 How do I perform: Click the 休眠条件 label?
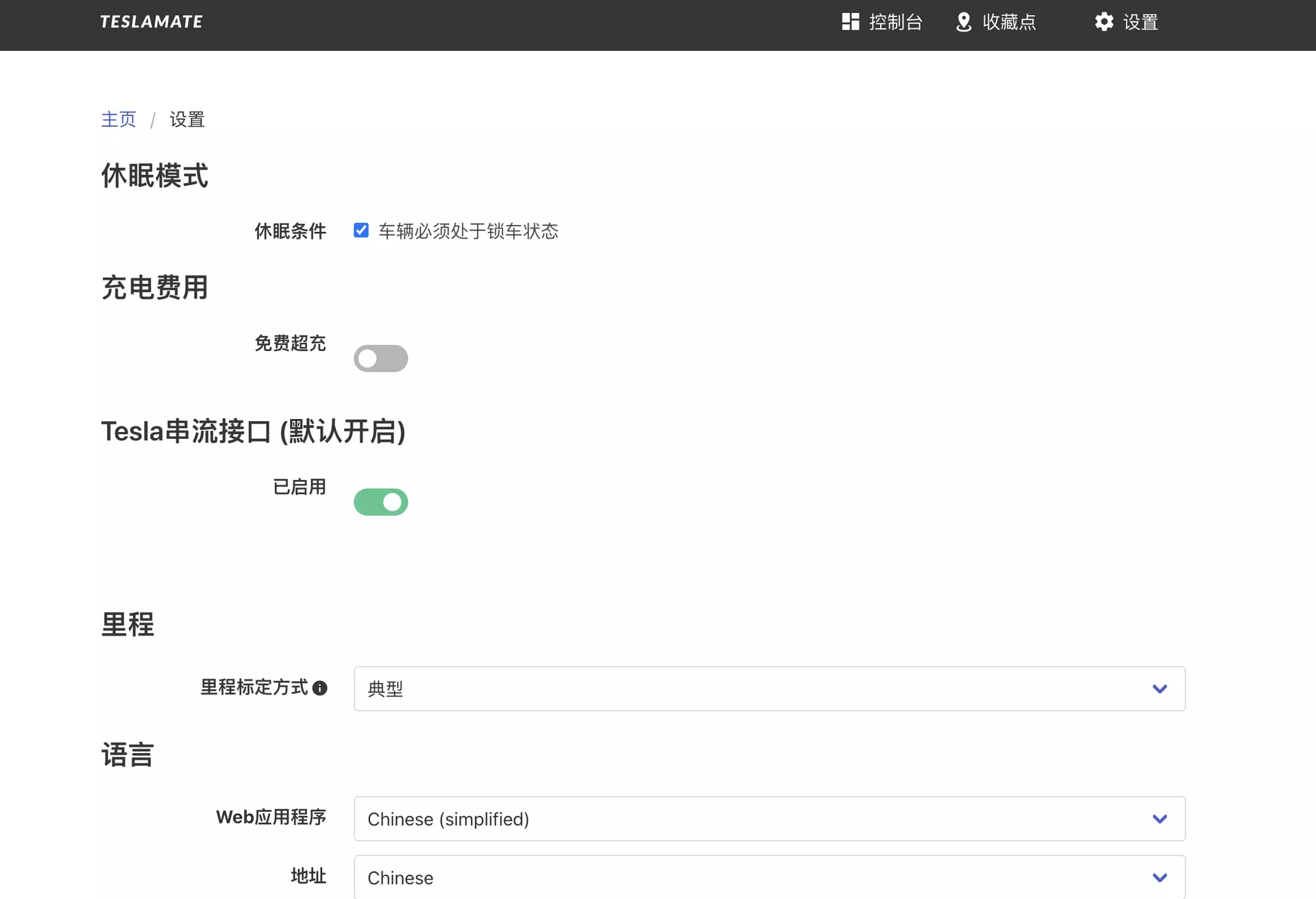click(x=291, y=231)
